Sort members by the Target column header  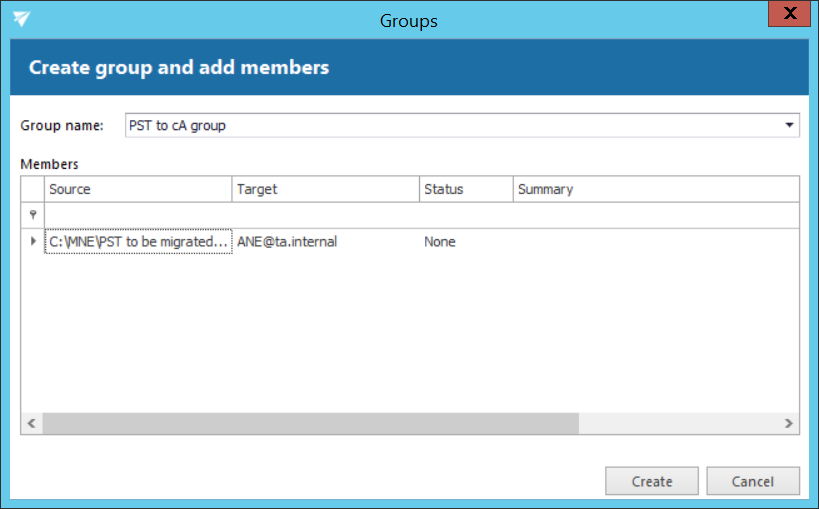click(x=325, y=189)
